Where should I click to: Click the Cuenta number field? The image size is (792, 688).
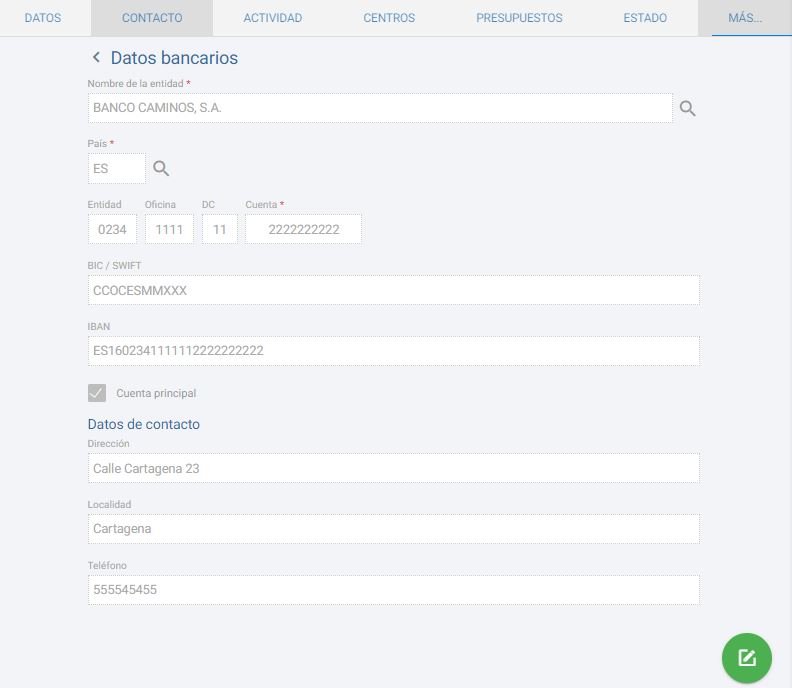[x=303, y=229]
